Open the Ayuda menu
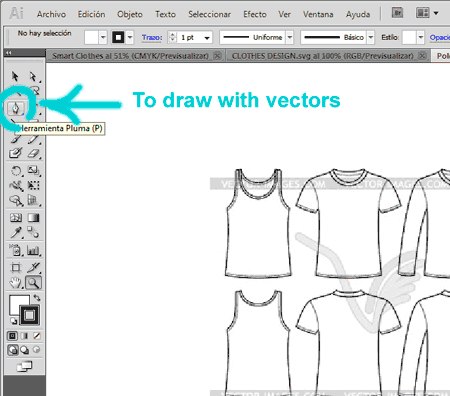The width and height of the screenshot is (450, 396). (x=358, y=15)
